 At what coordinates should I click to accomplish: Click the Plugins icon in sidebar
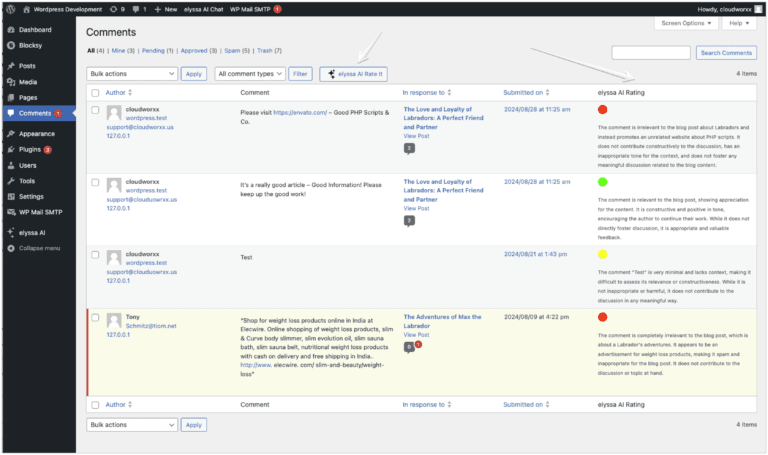pos(11,149)
